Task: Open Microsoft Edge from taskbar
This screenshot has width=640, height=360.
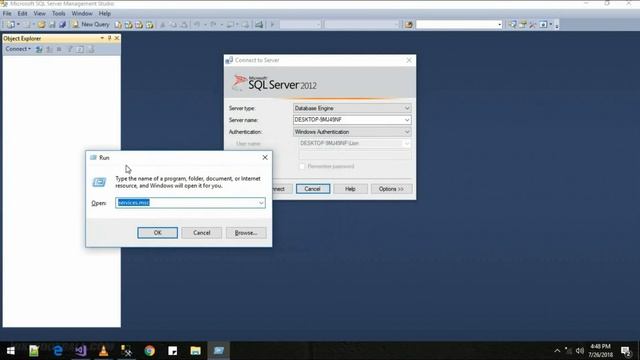Action: click(58, 351)
